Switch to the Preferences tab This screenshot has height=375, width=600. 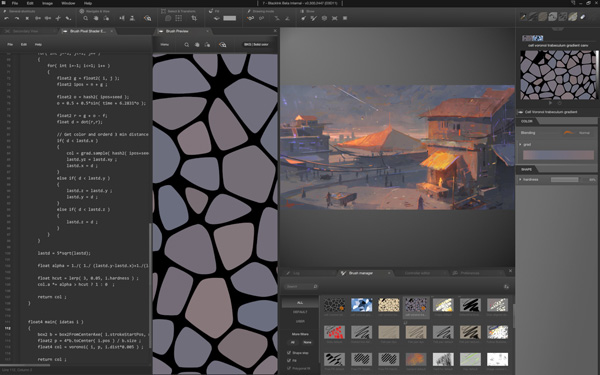(470, 273)
